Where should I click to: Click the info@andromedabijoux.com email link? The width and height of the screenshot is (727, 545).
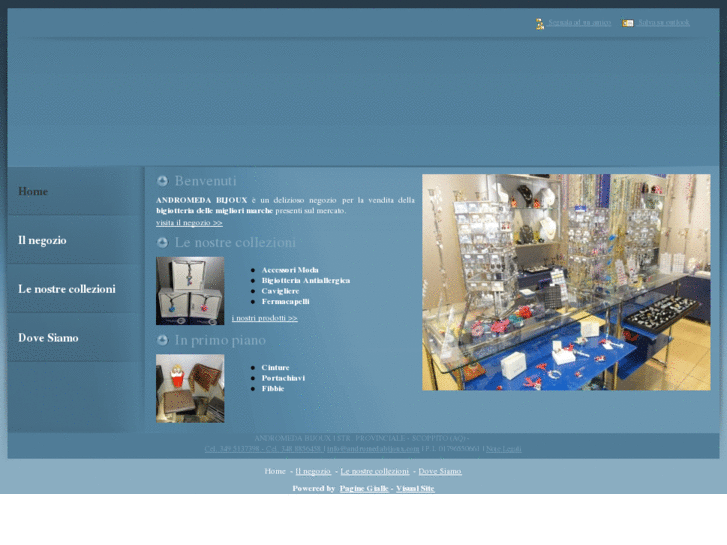click(x=373, y=449)
